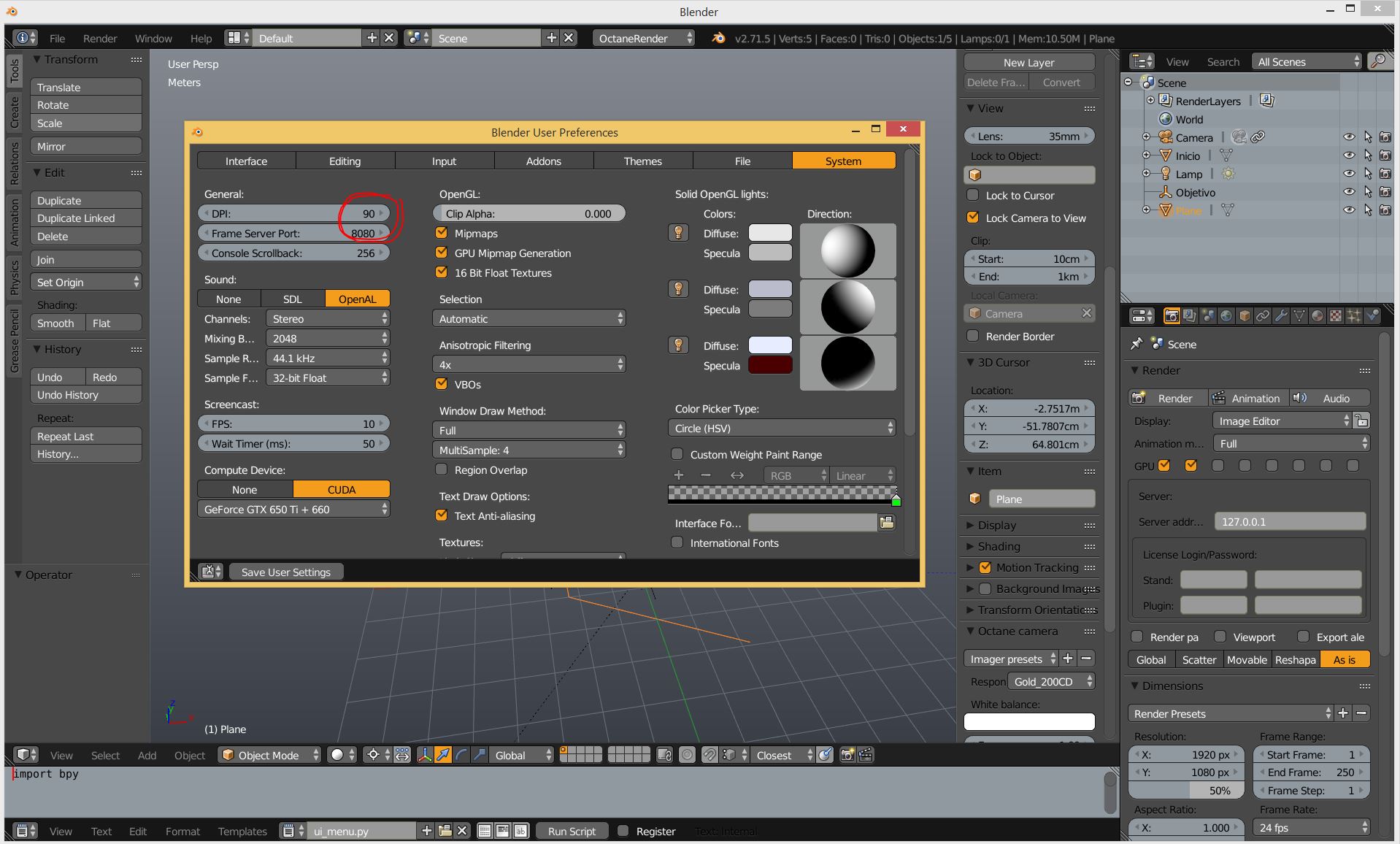Click the first OpenGL light bulb icon
This screenshot has width=1400, height=844.
pos(678,233)
